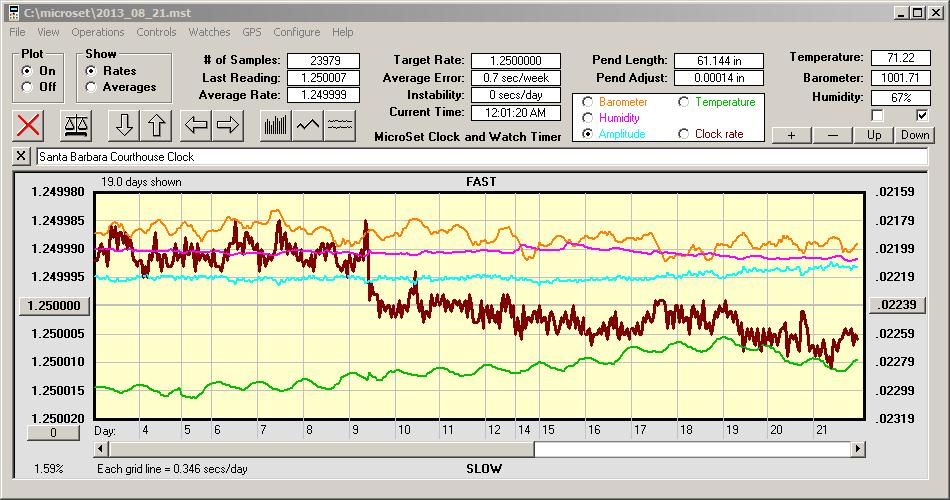Click the Barometer reading field
The width and height of the screenshot is (950, 500).
click(x=900, y=78)
